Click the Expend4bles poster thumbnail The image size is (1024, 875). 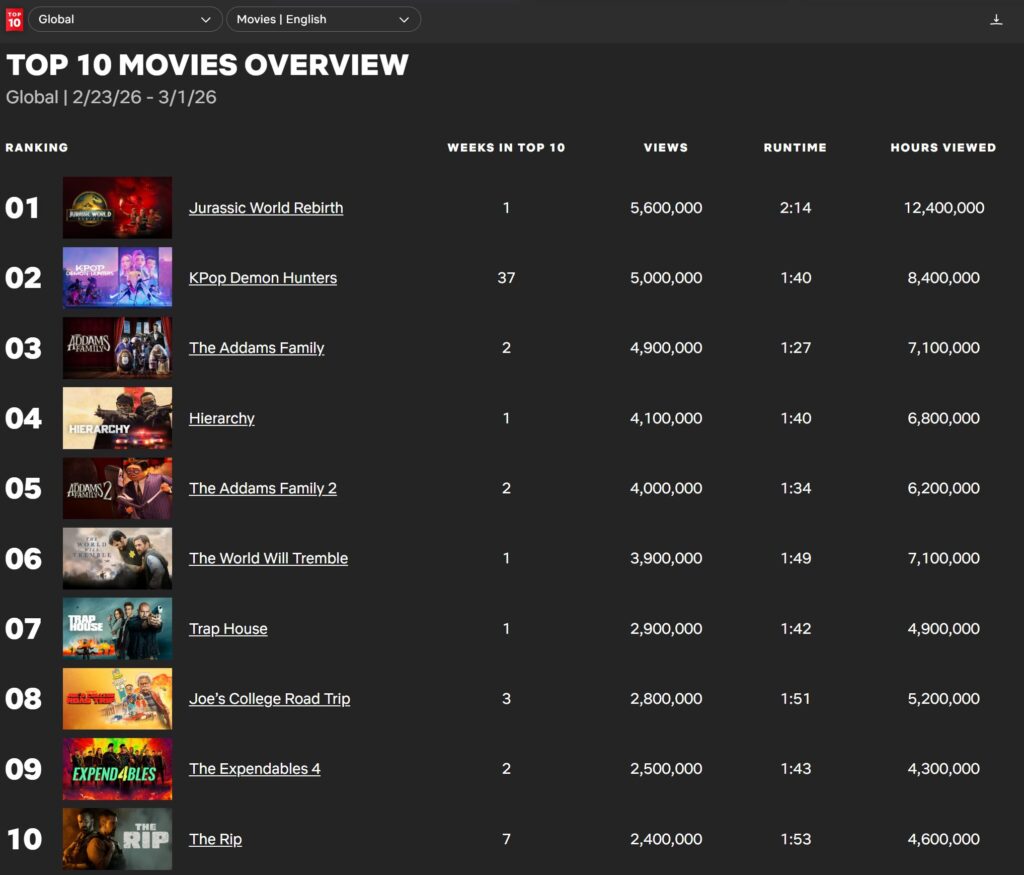pos(117,769)
